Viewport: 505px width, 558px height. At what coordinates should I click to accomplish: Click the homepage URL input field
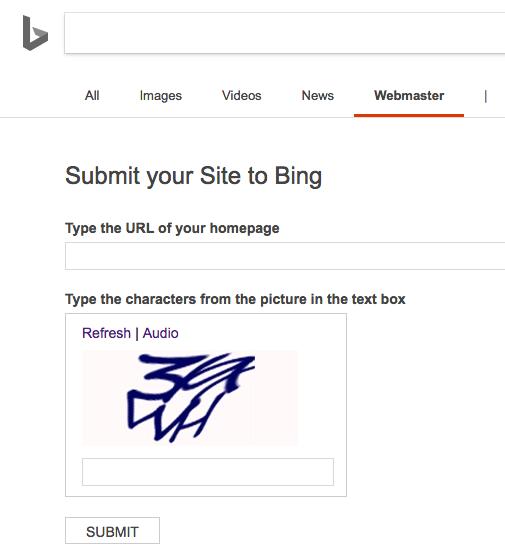[285, 256]
